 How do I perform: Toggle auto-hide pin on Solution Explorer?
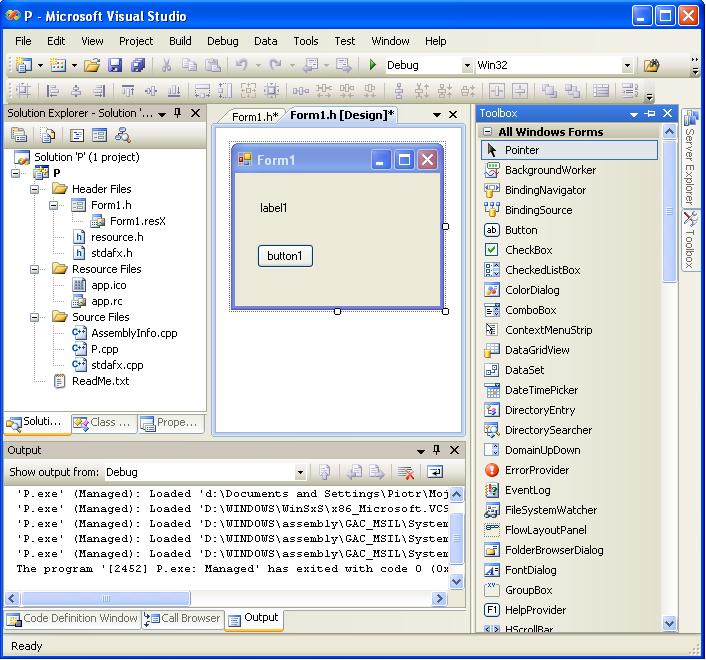click(178, 113)
